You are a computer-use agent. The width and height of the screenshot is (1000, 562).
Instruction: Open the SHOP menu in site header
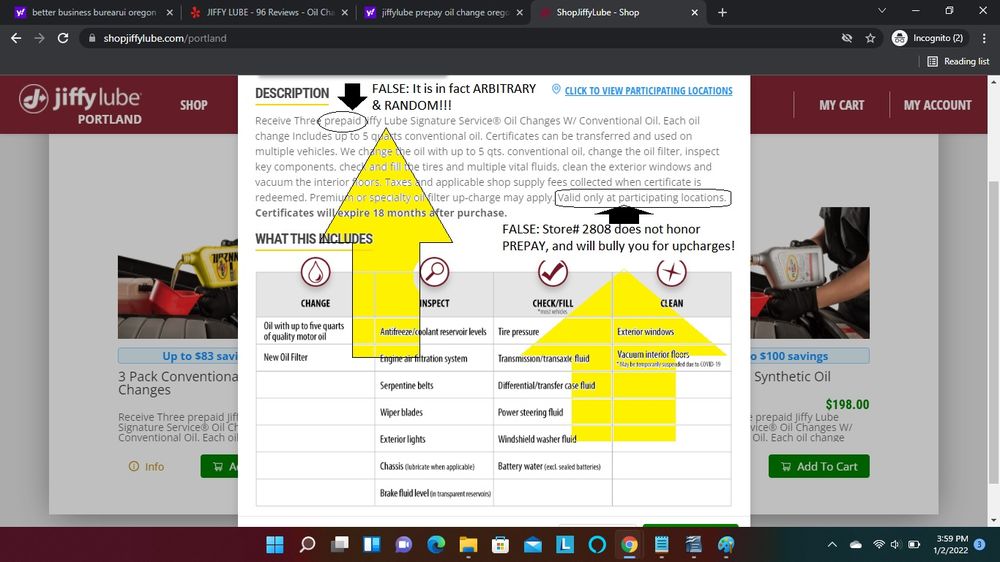193,105
